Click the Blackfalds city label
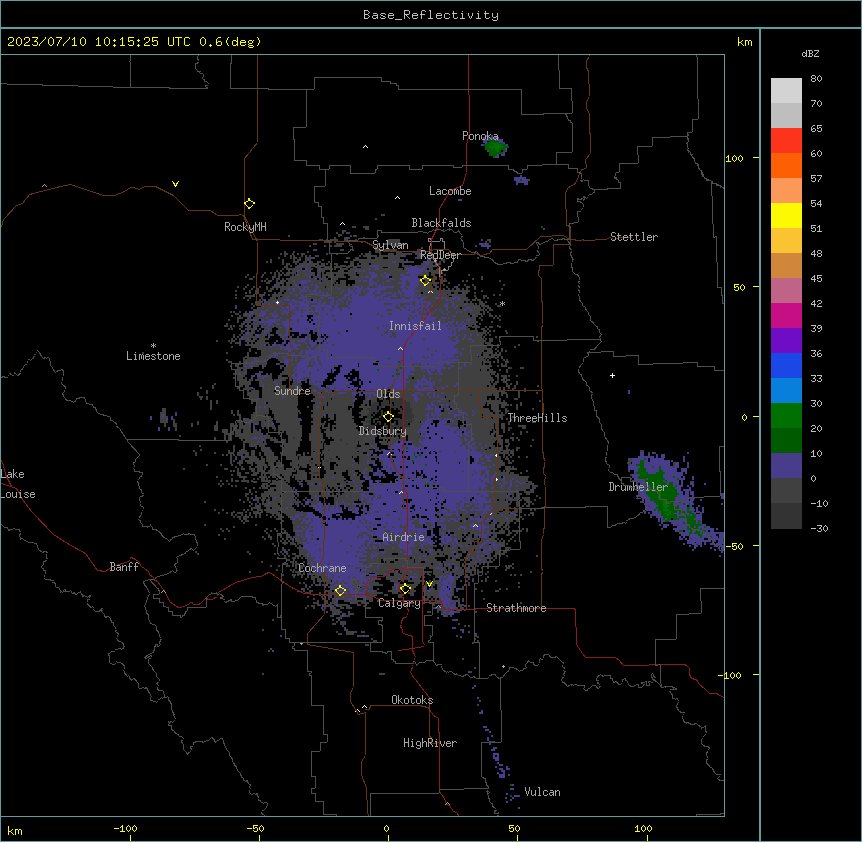862x842 pixels. [441, 223]
